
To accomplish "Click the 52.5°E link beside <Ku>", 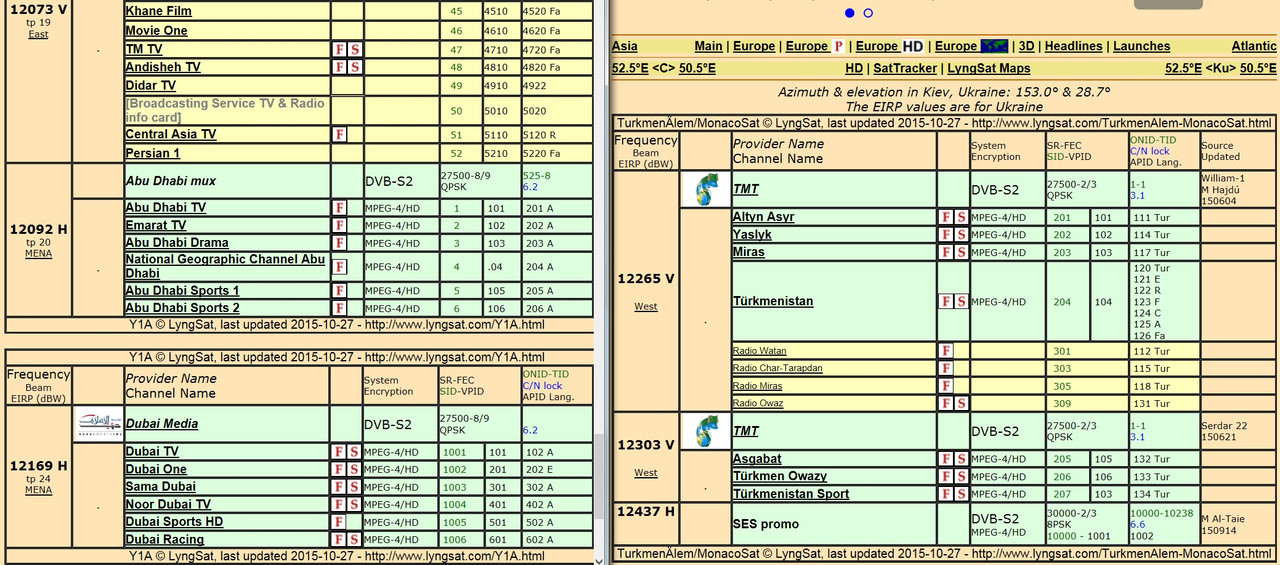I will point(1185,68).
